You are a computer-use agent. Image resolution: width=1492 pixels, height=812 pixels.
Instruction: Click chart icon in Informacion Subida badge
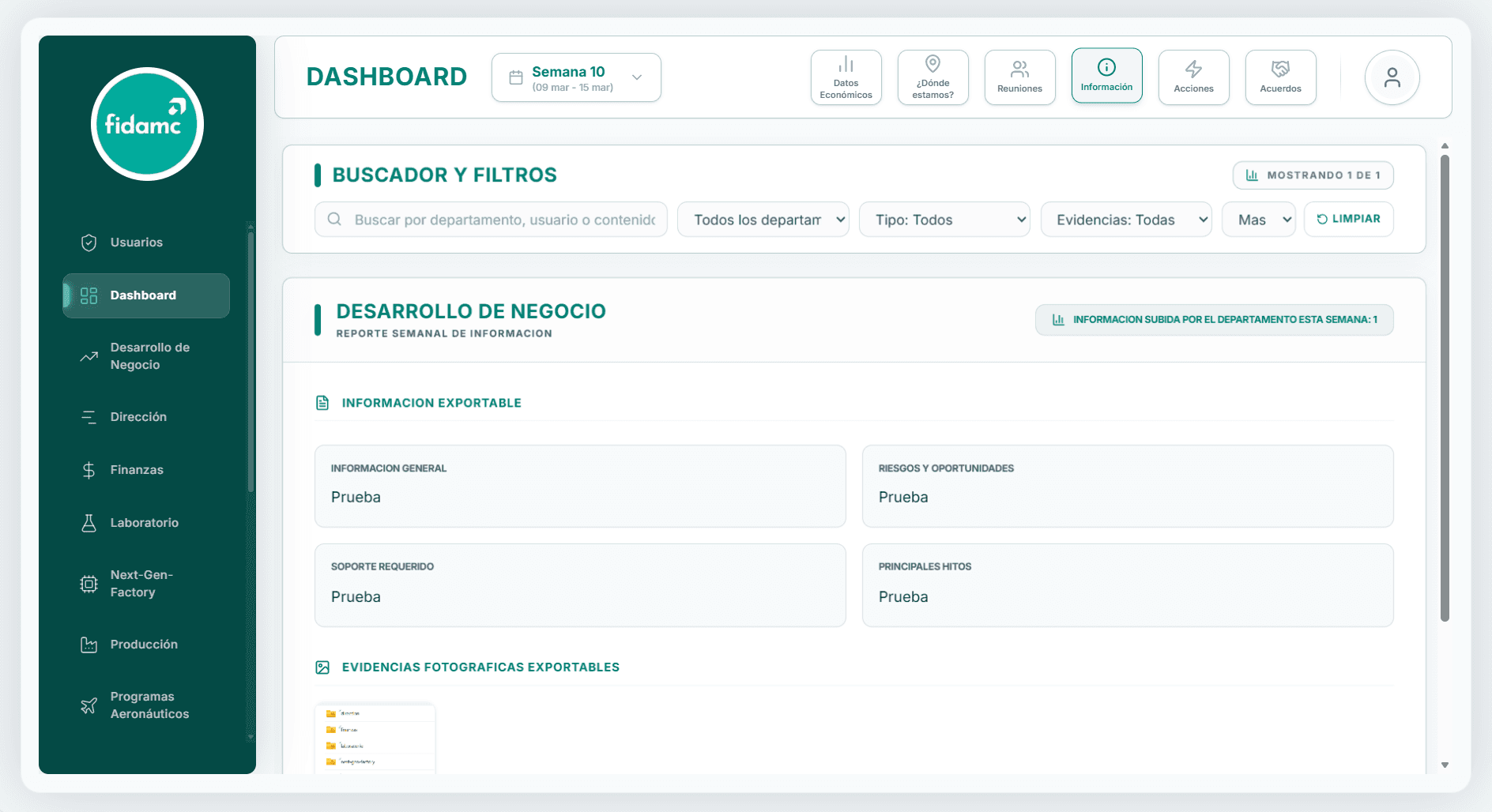(1058, 320)
